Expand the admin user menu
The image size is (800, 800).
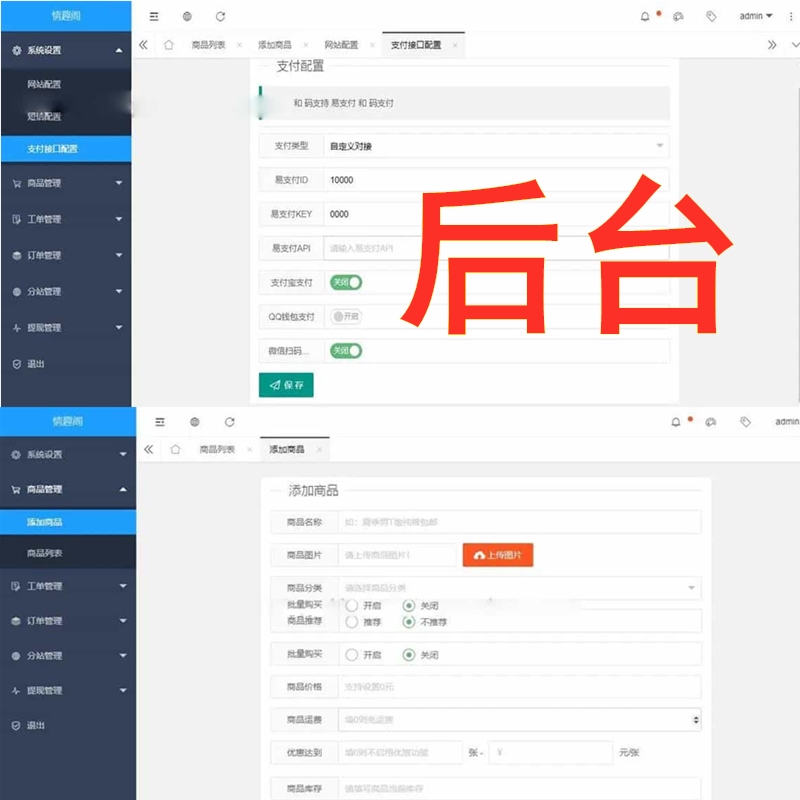point(755,16)
